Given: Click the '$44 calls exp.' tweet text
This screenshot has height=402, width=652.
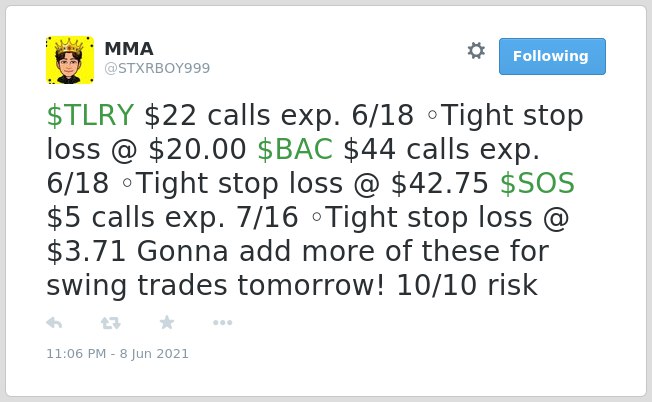Looking at the screenshot, I should click(442, 149).
